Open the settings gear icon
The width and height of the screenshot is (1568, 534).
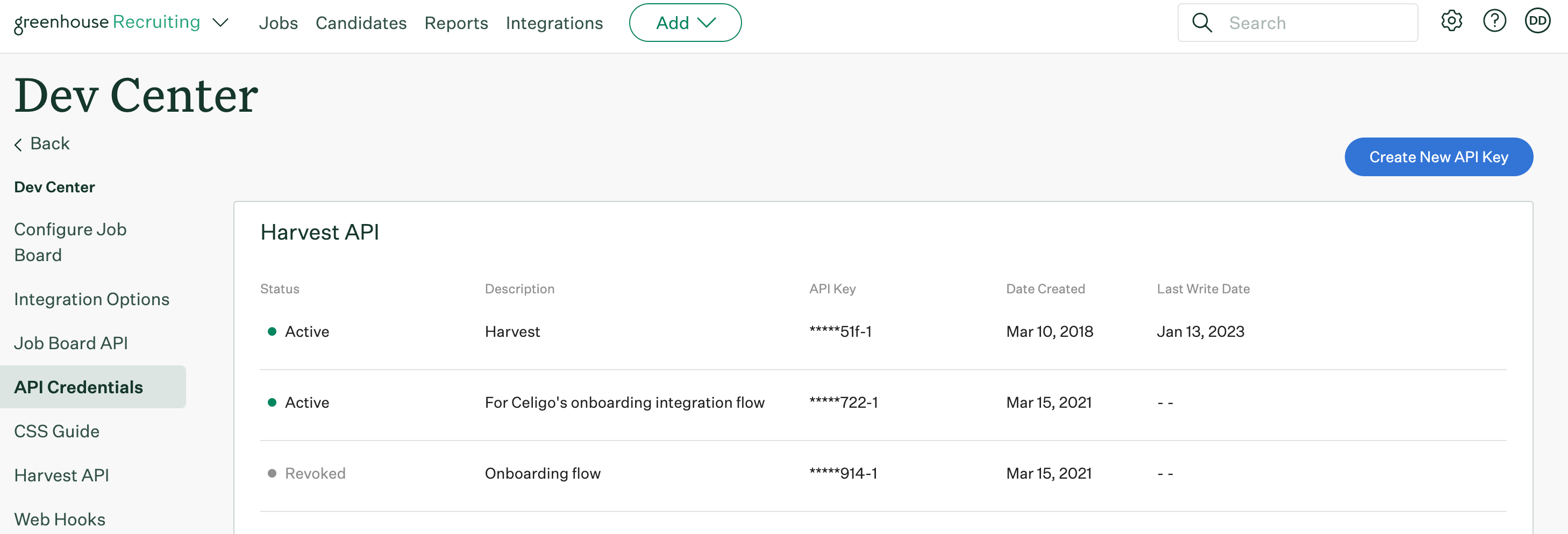tap(1451, 21)
